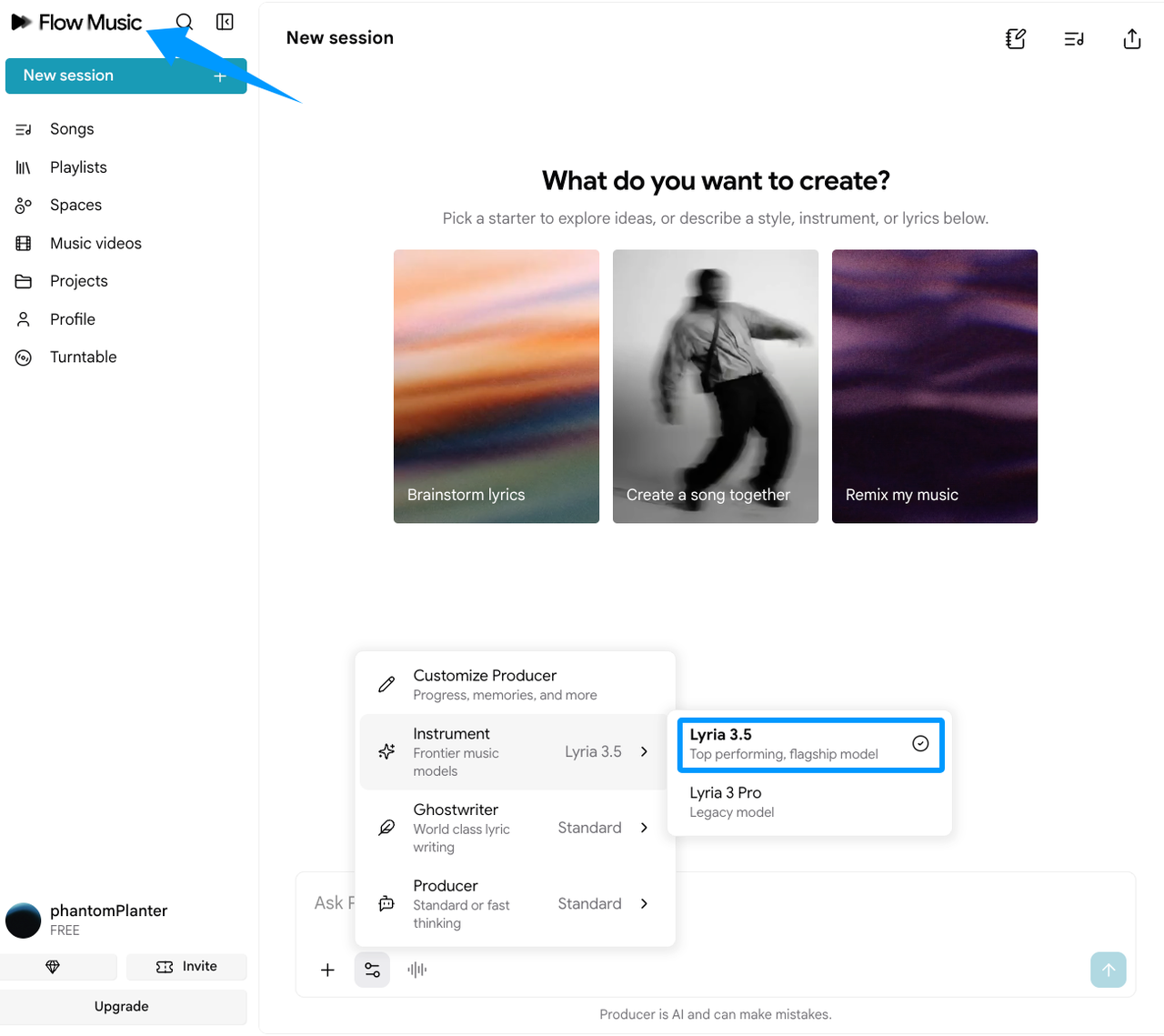
Task: Select the Lyria 3.5 model
Action: [810, 744]
